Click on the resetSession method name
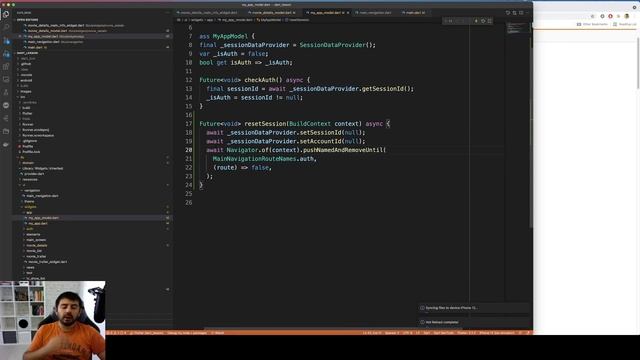Viewport: 640px width, 360px height. click(266, 124)
